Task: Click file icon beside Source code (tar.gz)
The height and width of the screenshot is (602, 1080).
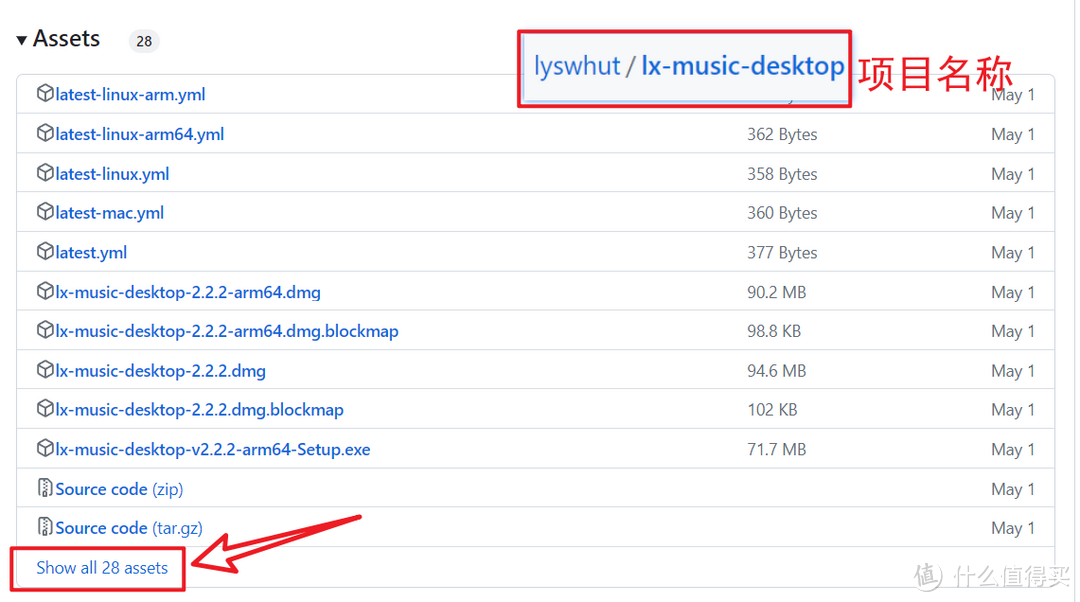Action: click(45, 527)
